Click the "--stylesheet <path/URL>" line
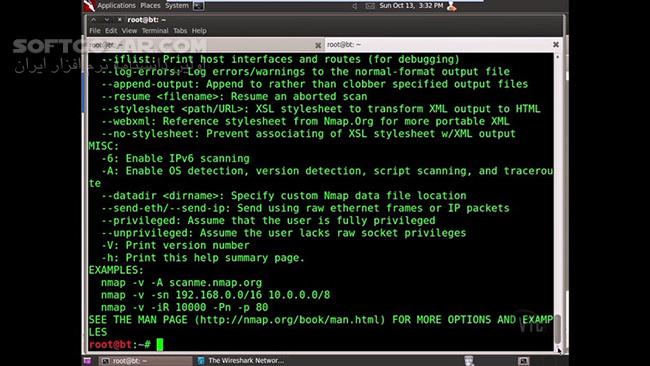650x366 pixels. point(321,109)
